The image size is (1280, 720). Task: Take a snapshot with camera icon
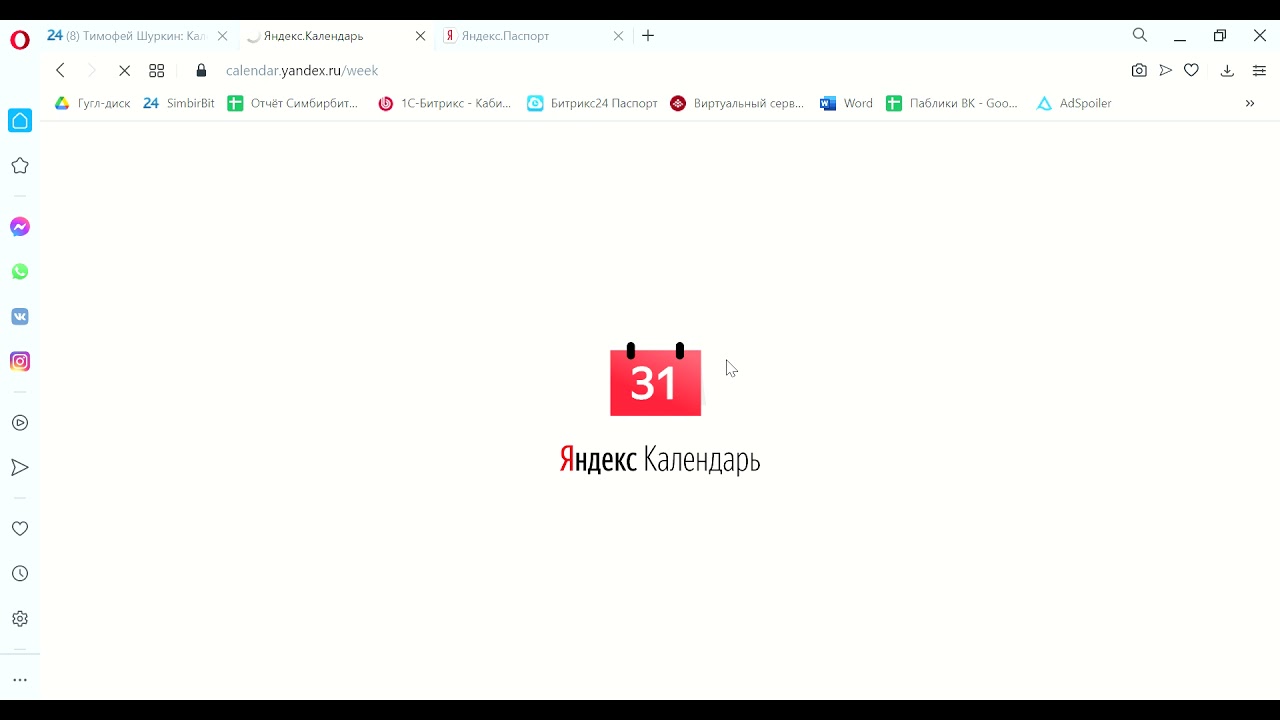[1139, 71]
